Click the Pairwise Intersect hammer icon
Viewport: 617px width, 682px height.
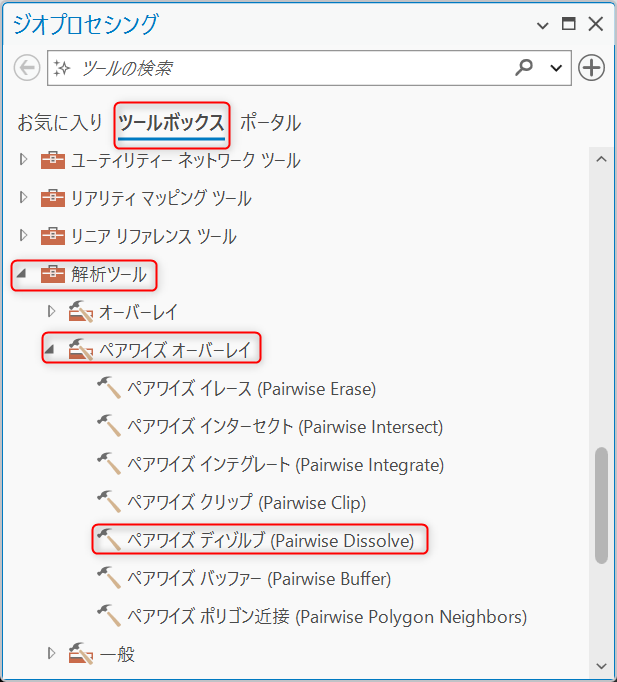click(109, 426)
